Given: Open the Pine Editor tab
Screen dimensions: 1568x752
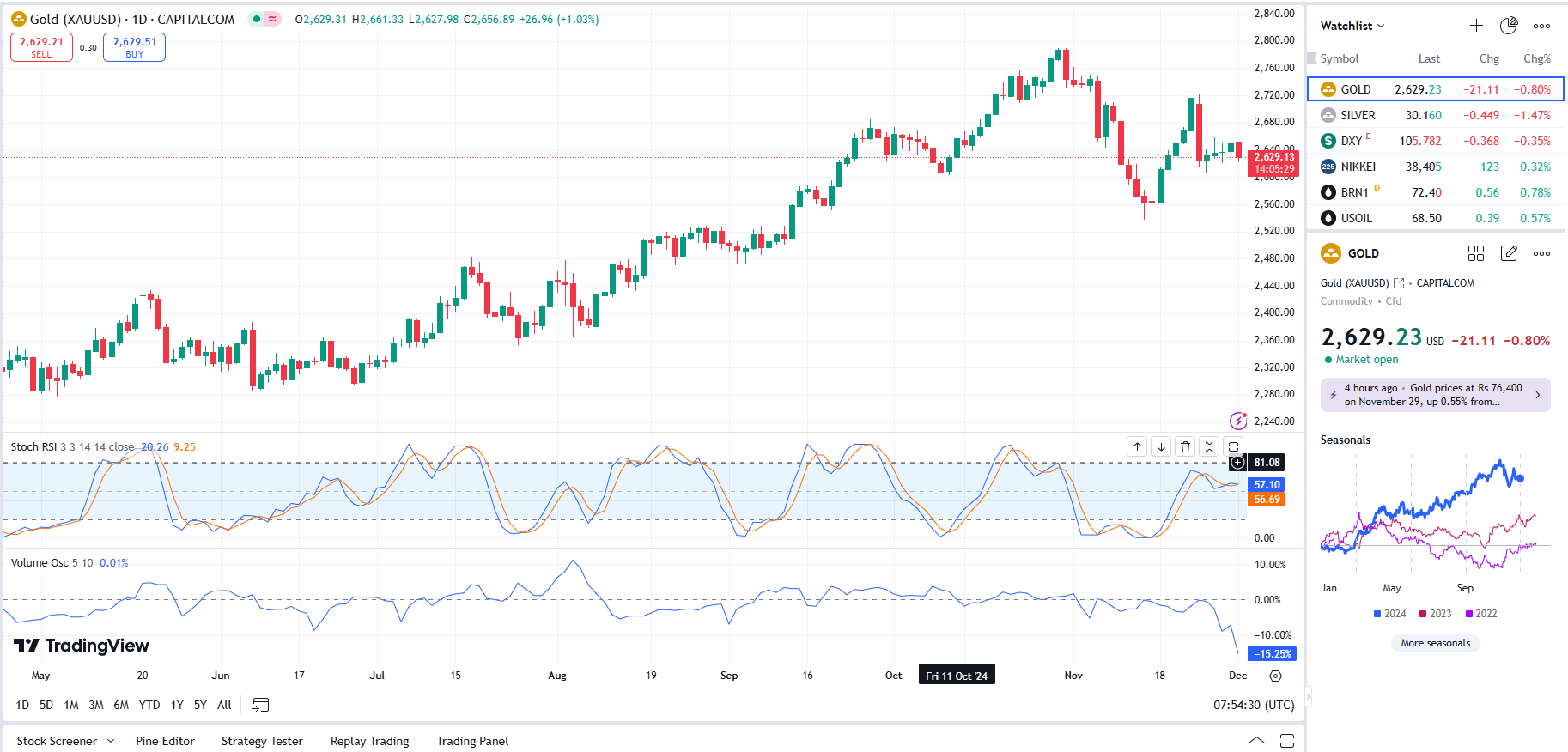Looking at the screenshot, I should coord(165,741).
